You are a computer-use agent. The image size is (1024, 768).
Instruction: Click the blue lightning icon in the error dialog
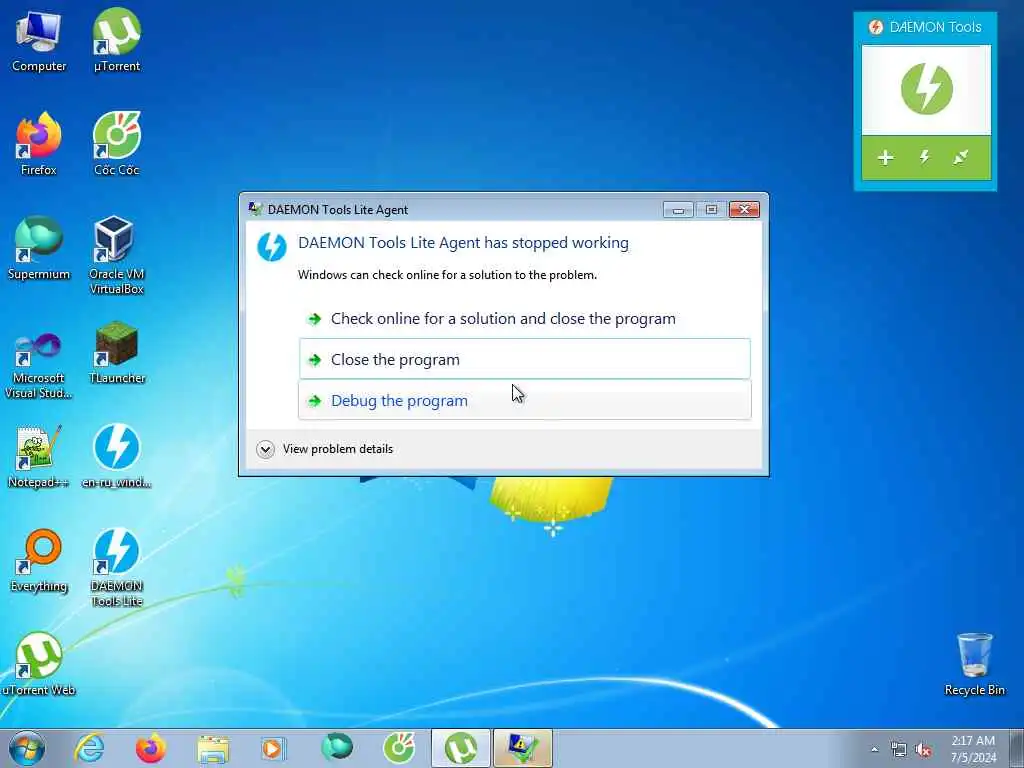(272, 247)
